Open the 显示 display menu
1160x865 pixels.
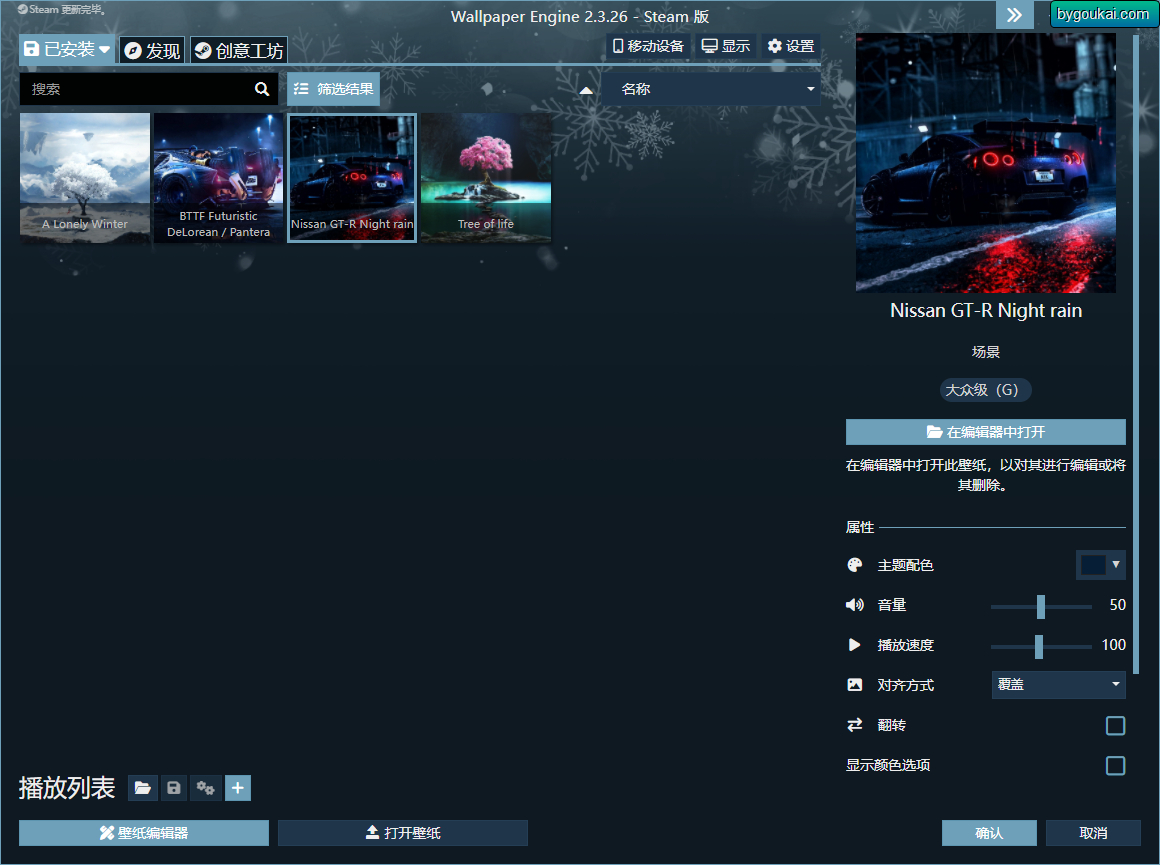[x=726, y=46]
